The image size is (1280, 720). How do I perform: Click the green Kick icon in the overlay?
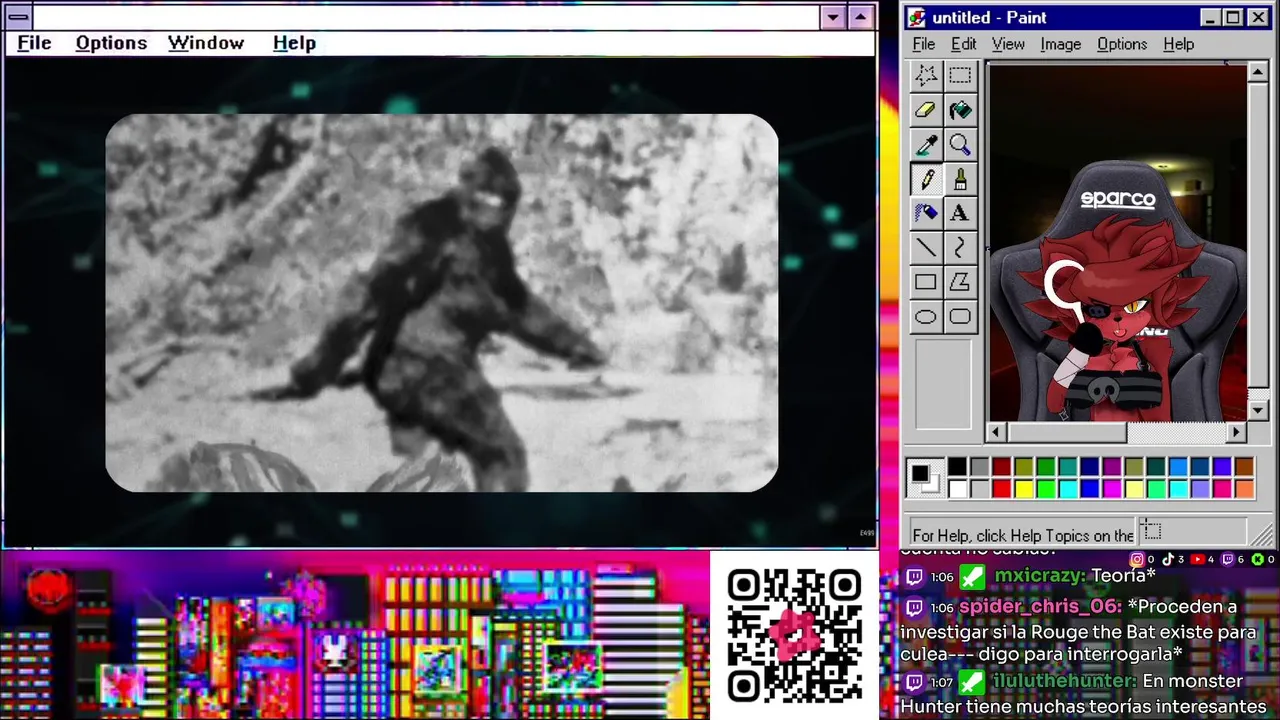[x=1258, y=559]
